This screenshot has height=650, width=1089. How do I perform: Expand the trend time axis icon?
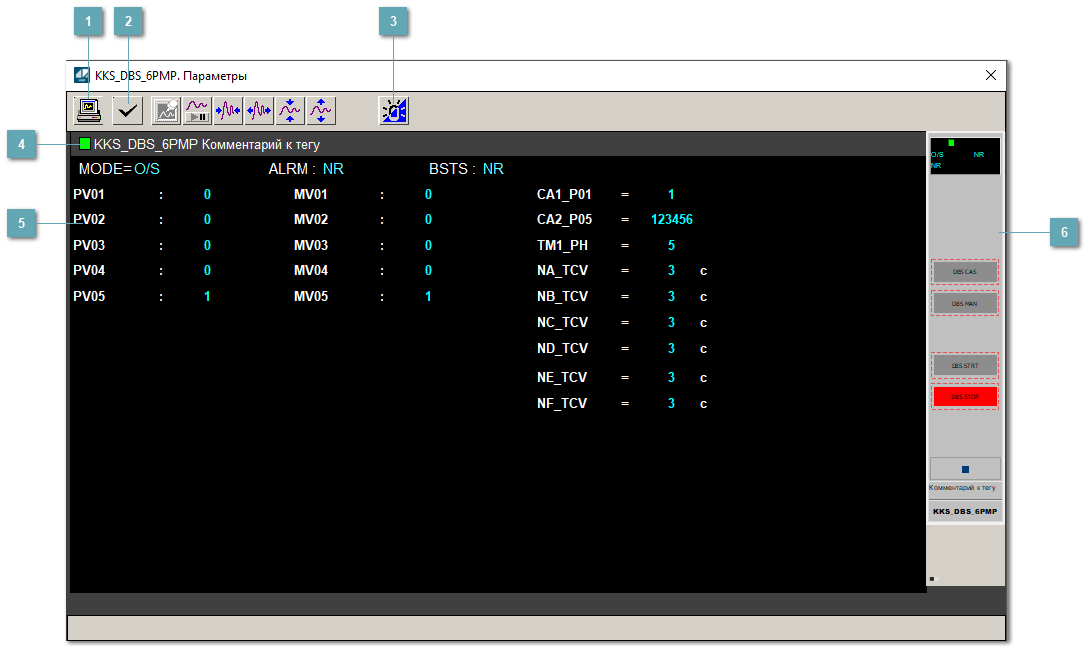pos(259,110)
